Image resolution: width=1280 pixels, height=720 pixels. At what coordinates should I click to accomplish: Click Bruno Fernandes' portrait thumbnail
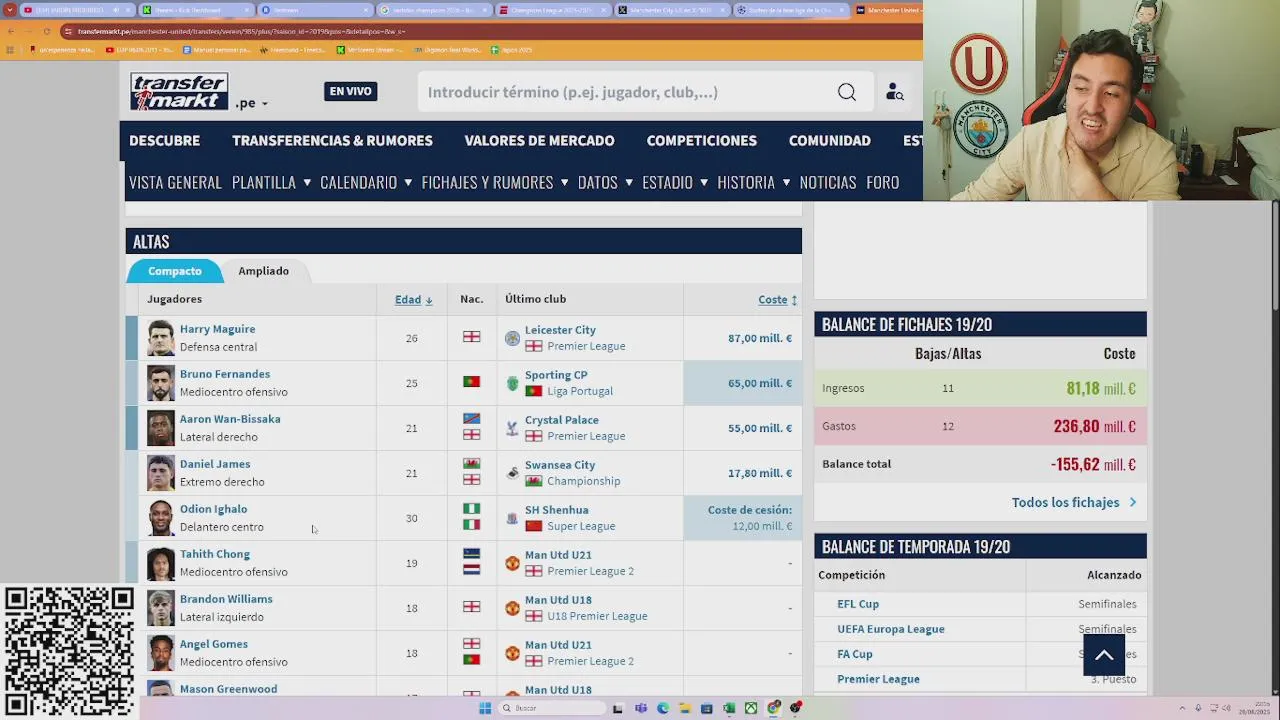coord(161,383)
